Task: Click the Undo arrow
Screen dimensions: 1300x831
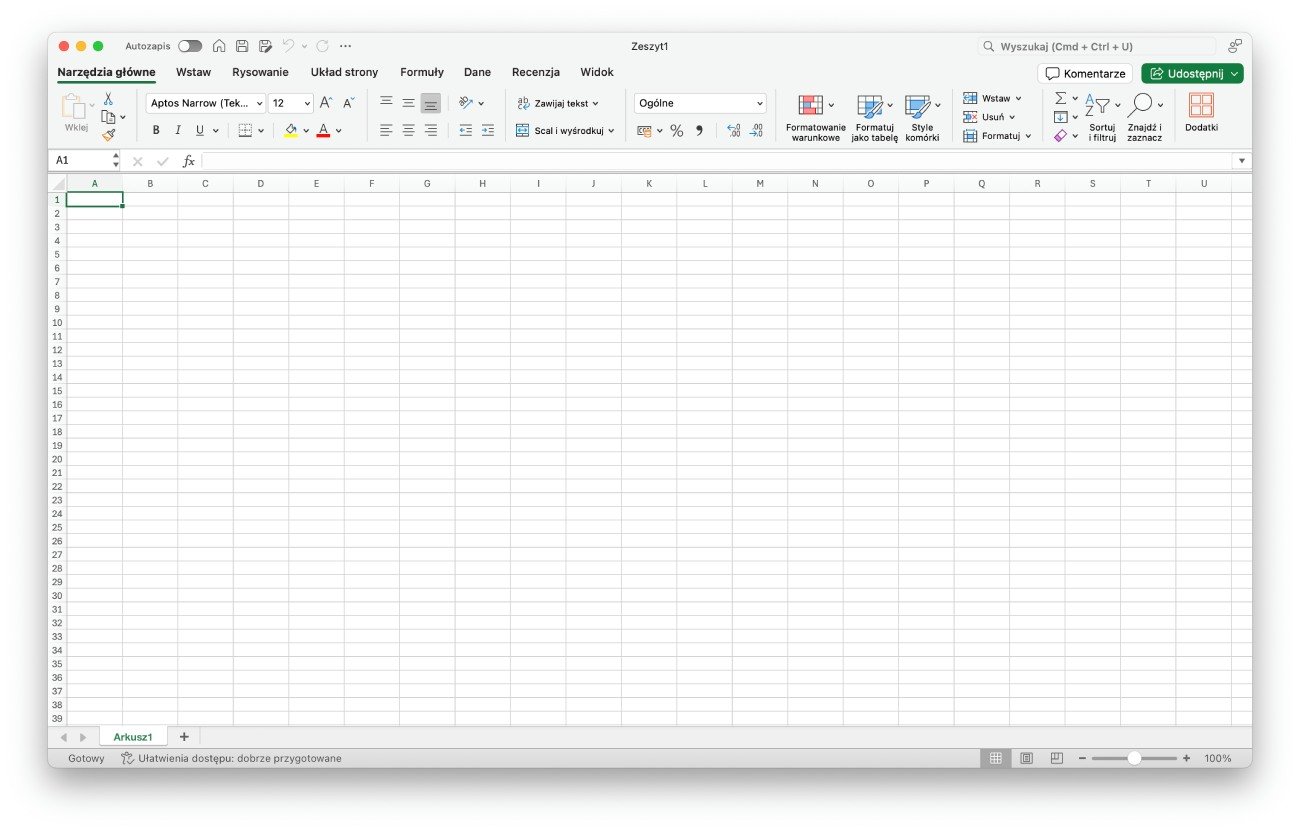Action: click(288, 46)
